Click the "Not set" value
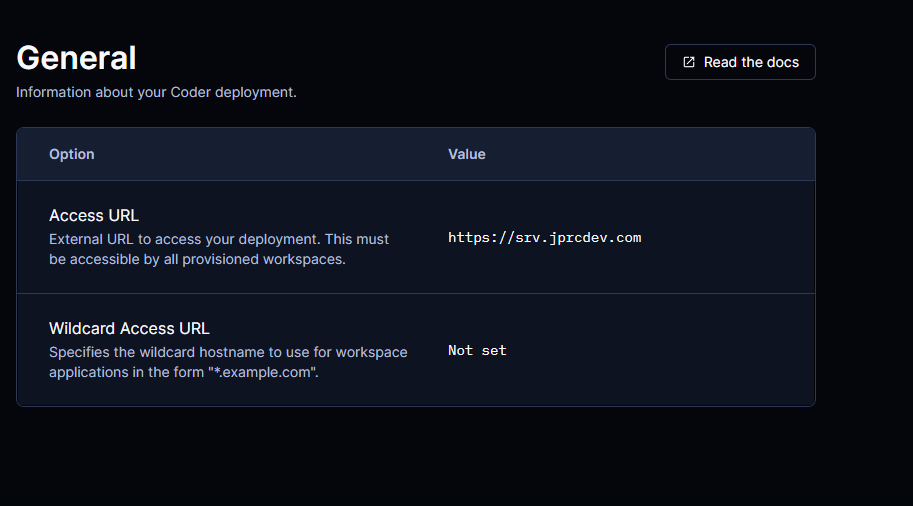This screenshot has height=506, width=913. [477, 351]
